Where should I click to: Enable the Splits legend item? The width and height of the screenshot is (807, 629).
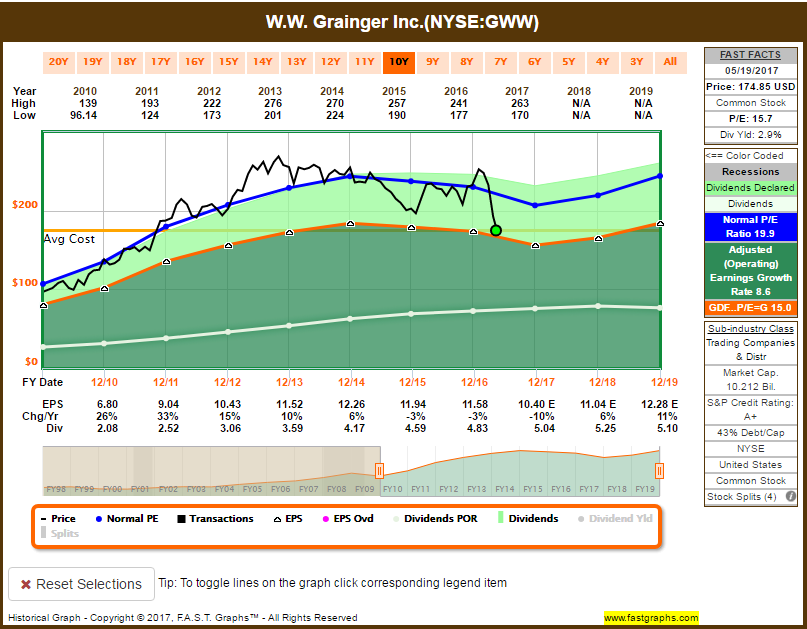click(x=60, y=533)
